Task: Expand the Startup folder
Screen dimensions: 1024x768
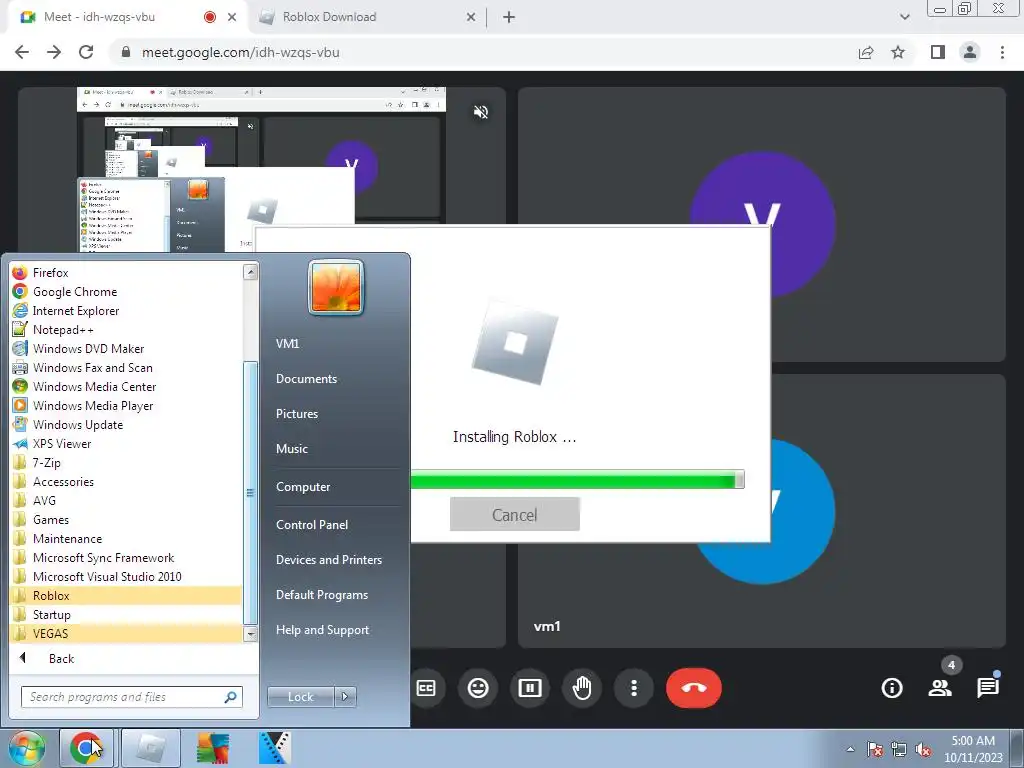Action: pyautogui.click(x=52, y=614)
